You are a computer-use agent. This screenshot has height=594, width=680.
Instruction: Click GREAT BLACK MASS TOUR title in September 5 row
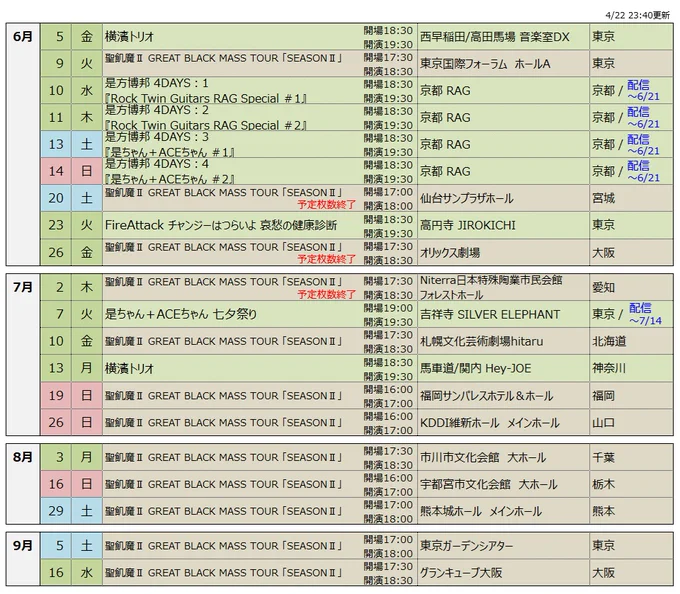pos(223,545)
